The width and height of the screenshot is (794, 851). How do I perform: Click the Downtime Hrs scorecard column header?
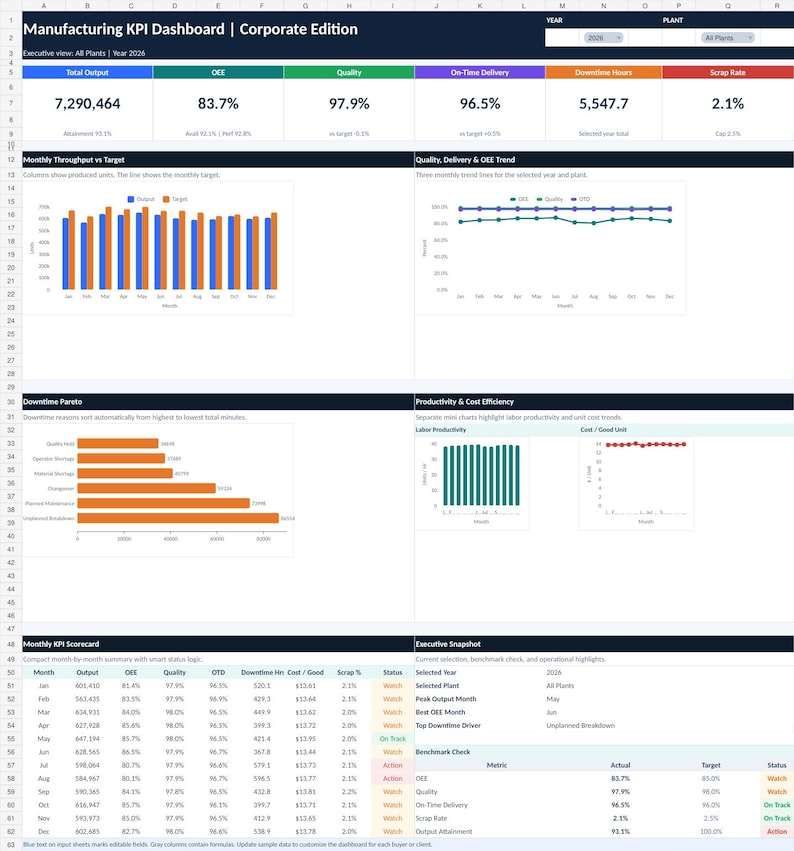coord(262,672)
